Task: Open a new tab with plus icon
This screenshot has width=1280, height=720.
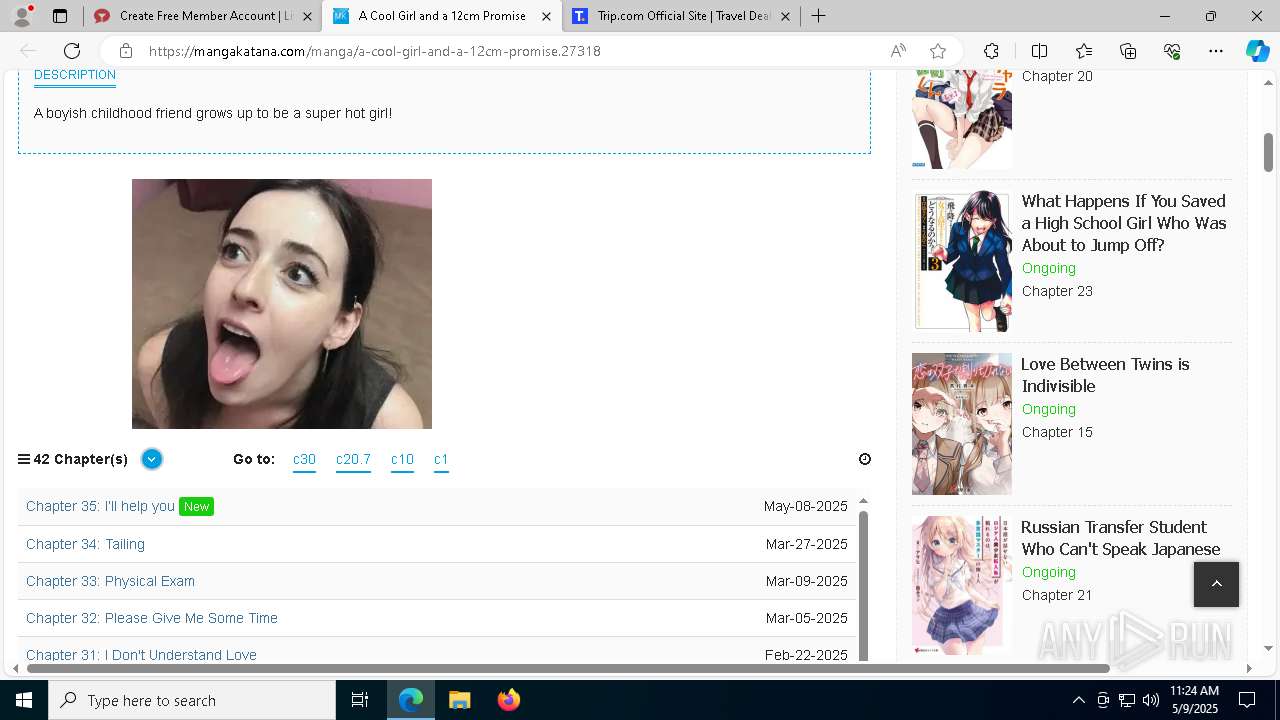Action: [x=818, y=16]
